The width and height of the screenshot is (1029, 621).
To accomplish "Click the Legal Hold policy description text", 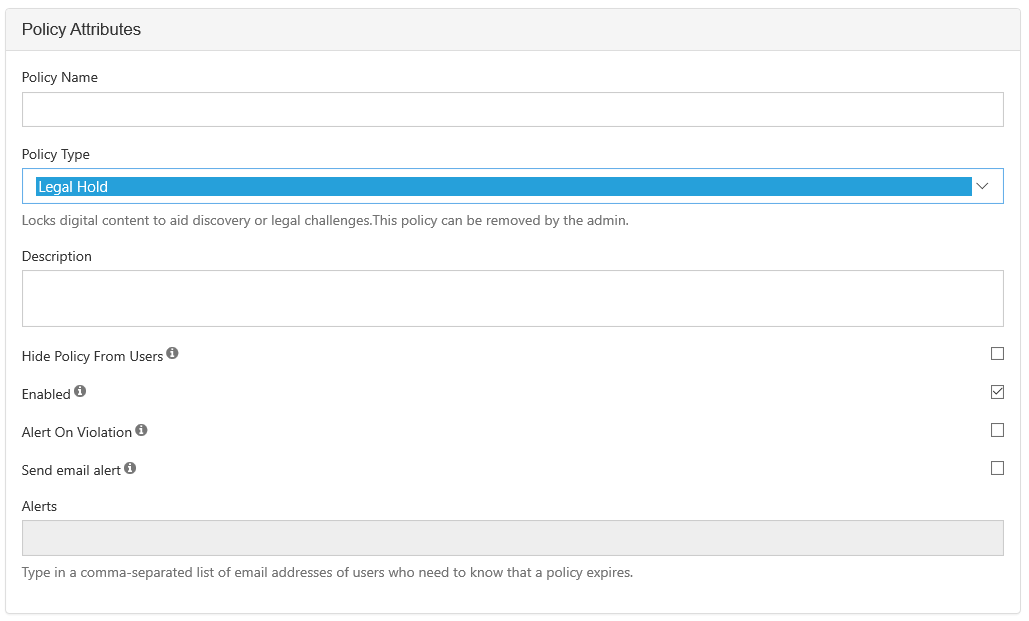I will pos(323,220).
